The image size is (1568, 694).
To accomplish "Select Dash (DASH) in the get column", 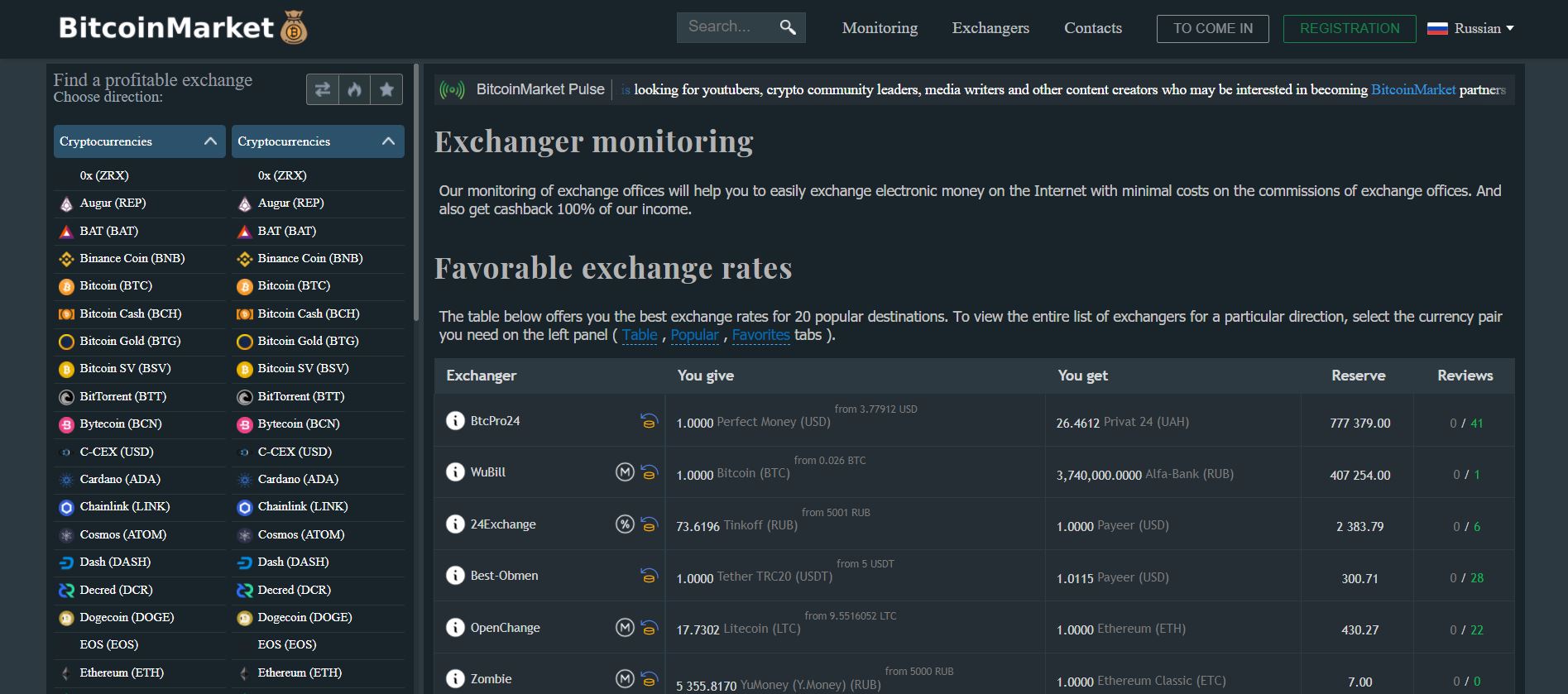I will point(318,562).
